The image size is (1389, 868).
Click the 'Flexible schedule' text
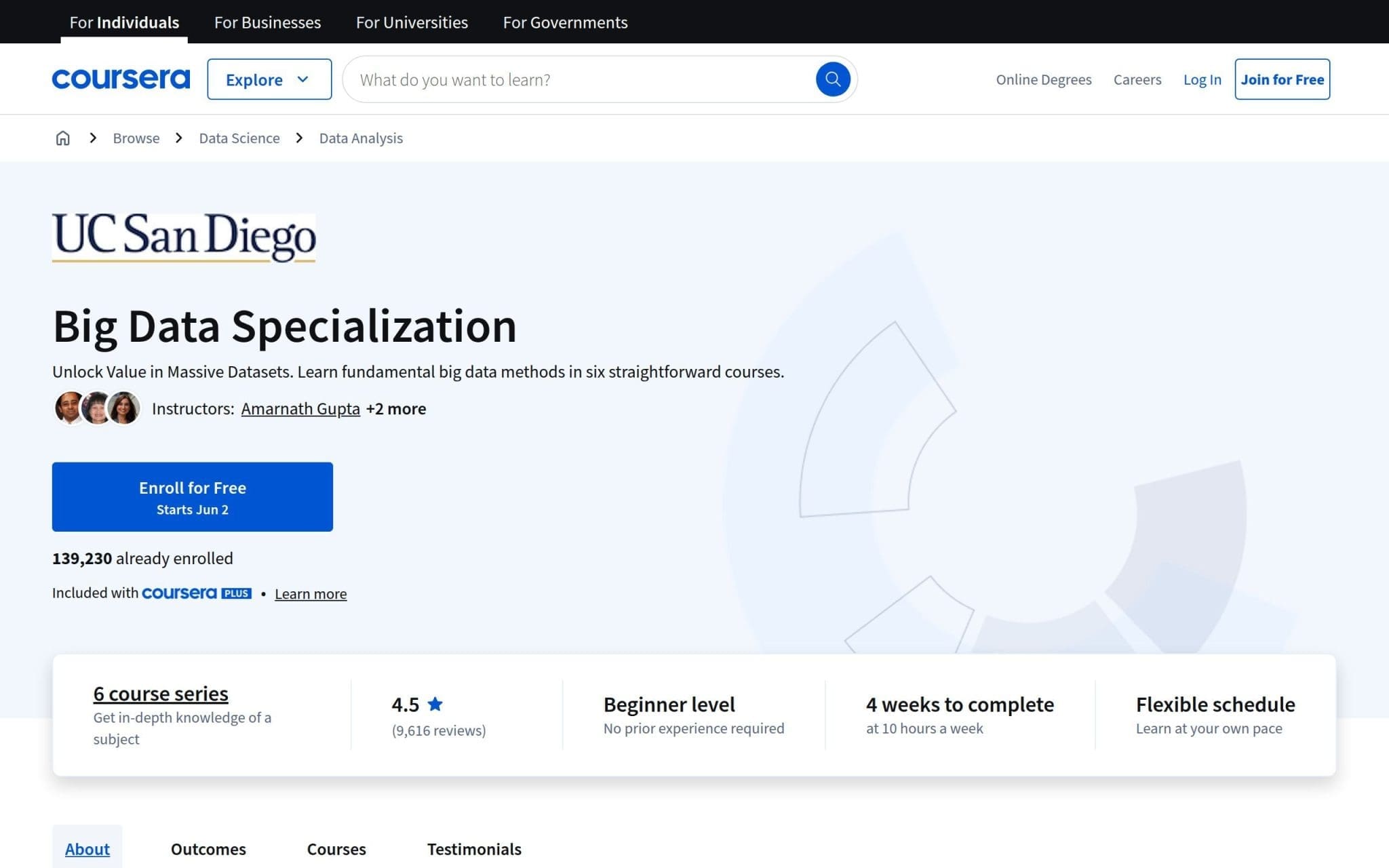click(x=1215, y=705)
